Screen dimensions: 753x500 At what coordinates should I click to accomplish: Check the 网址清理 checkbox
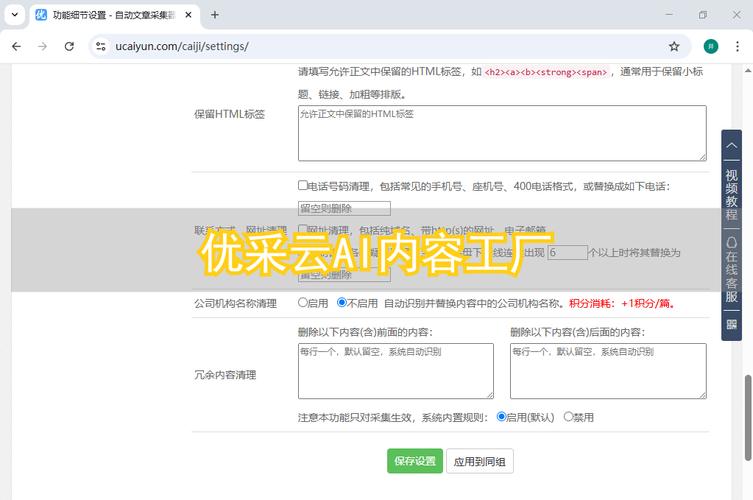[303, 229]
